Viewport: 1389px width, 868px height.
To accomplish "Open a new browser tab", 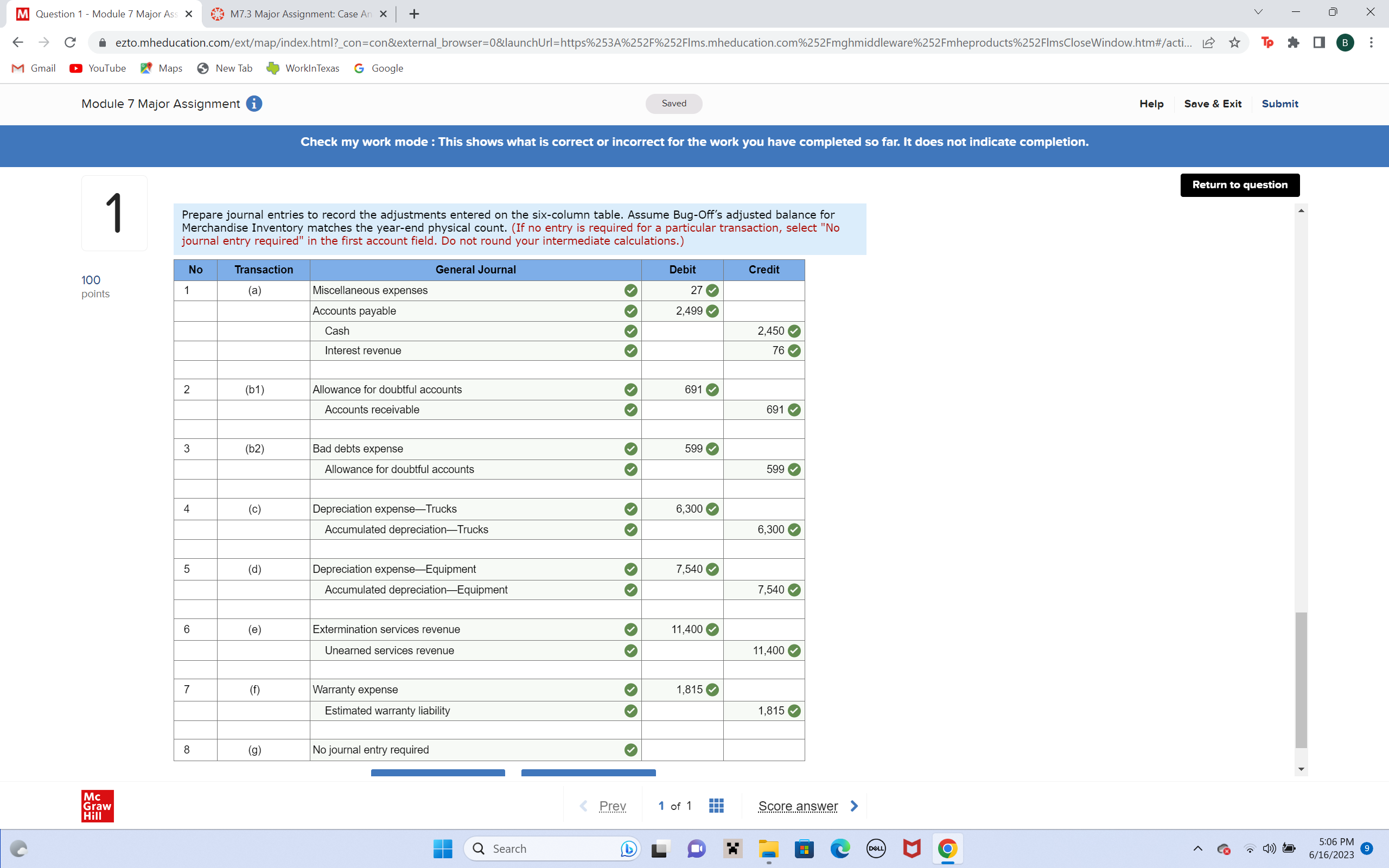I will tap(414, 14).
